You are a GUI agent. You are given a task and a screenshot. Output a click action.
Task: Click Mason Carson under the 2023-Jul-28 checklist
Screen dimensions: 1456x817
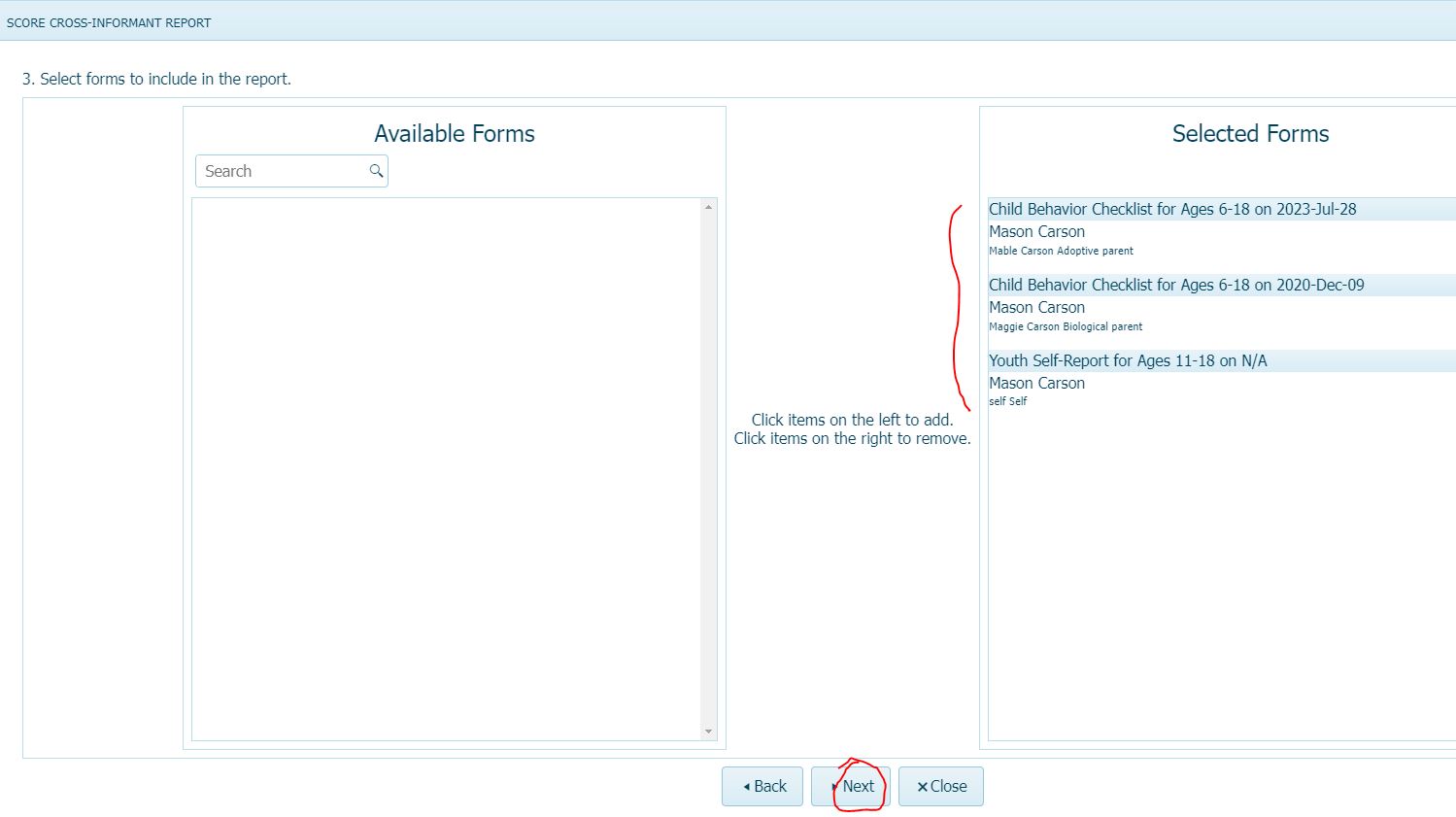[1036, 231]
